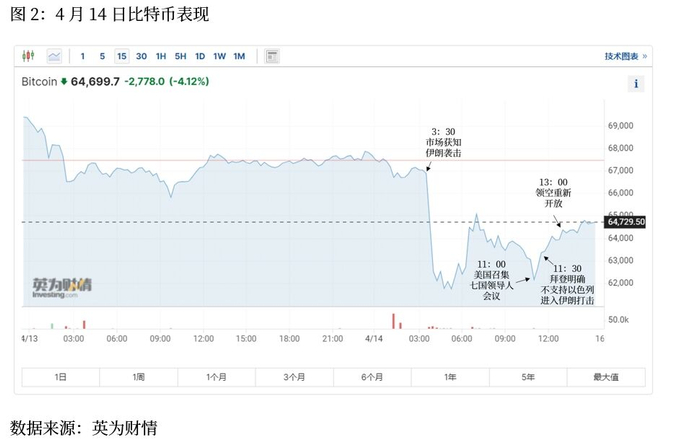This screenshot has width=700, height=445.
Task: Choose the 5H interval
Action: (x=180, y=56)
